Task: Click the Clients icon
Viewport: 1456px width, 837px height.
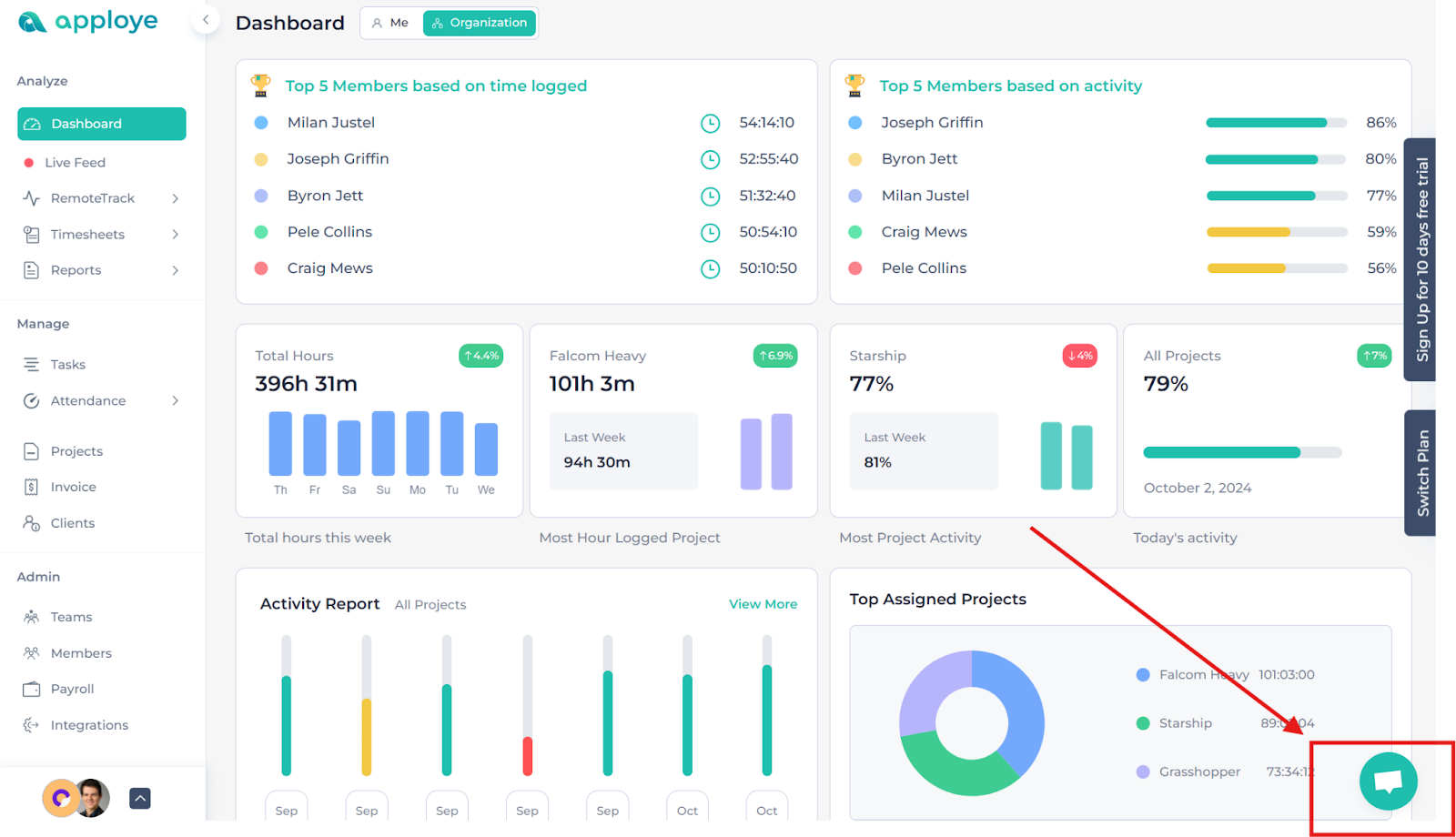Action: 31,523
